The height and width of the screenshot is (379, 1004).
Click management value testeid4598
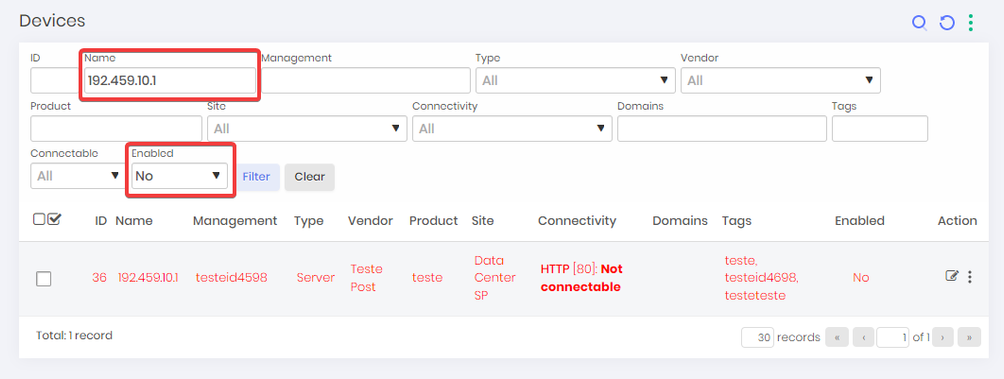[231, 277]
